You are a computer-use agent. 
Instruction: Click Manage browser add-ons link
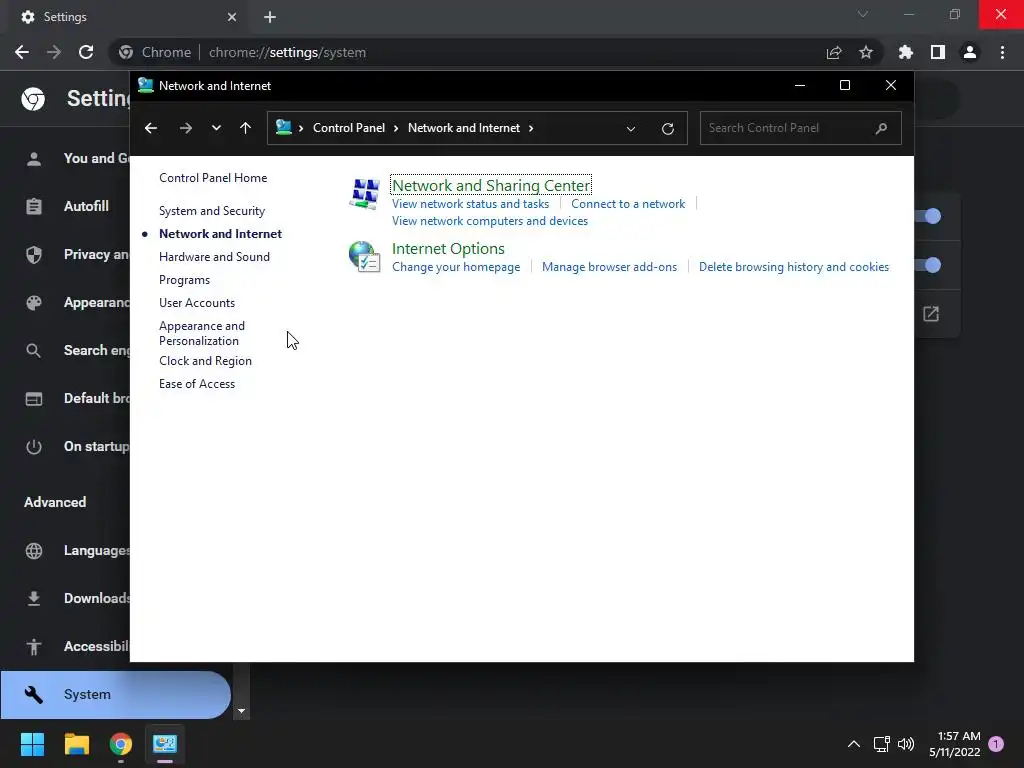(609, 267)
